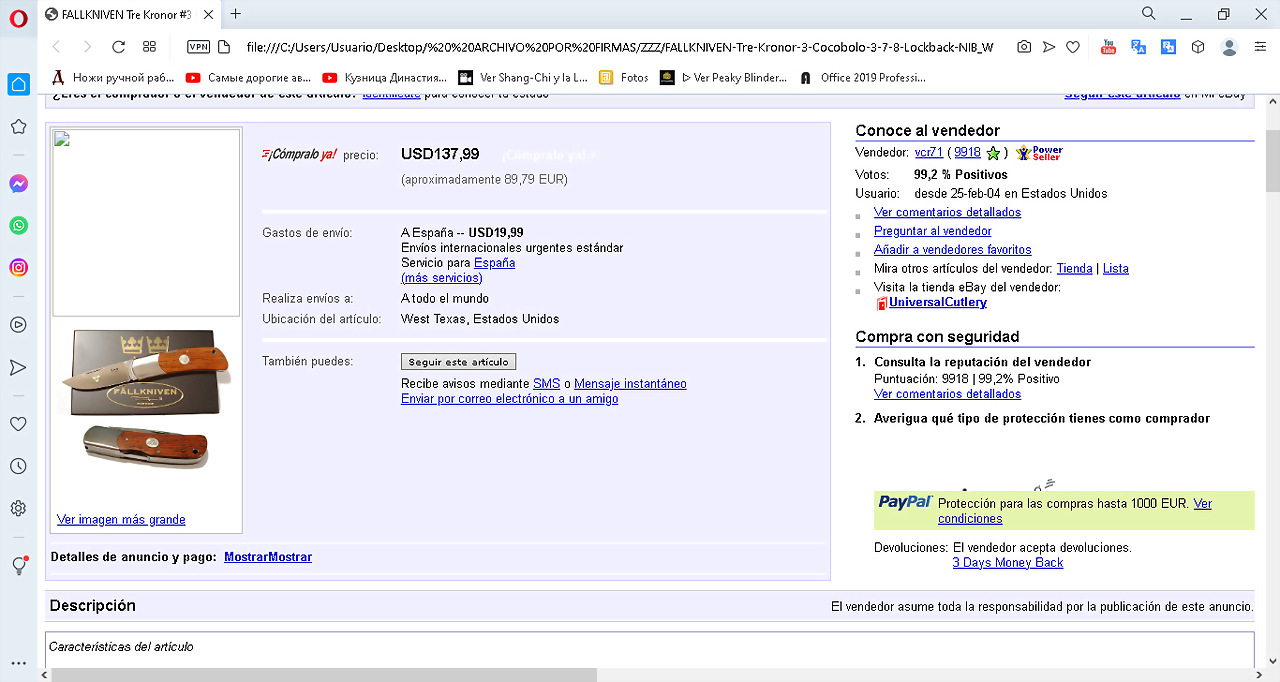Open History from the sidebar clock icon

(x=18, y=466)
